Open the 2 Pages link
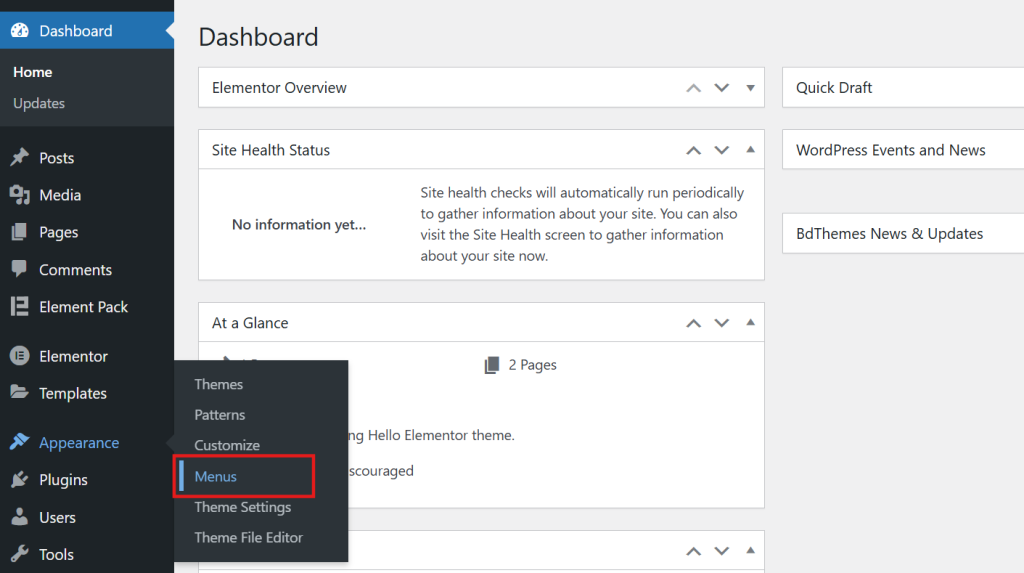 coord(532,365)
